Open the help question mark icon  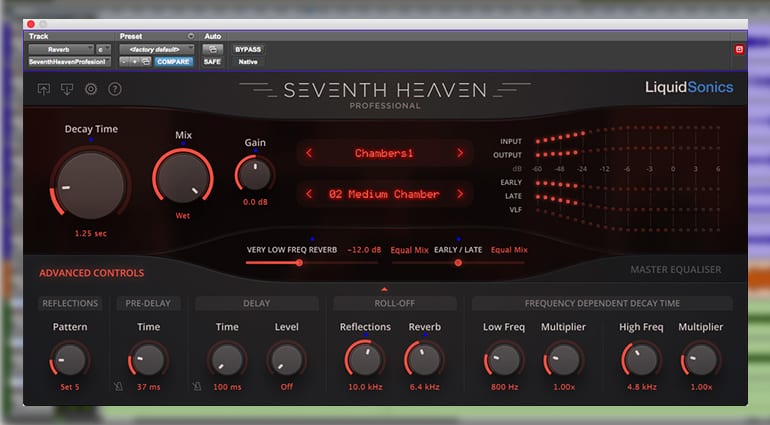115,89
